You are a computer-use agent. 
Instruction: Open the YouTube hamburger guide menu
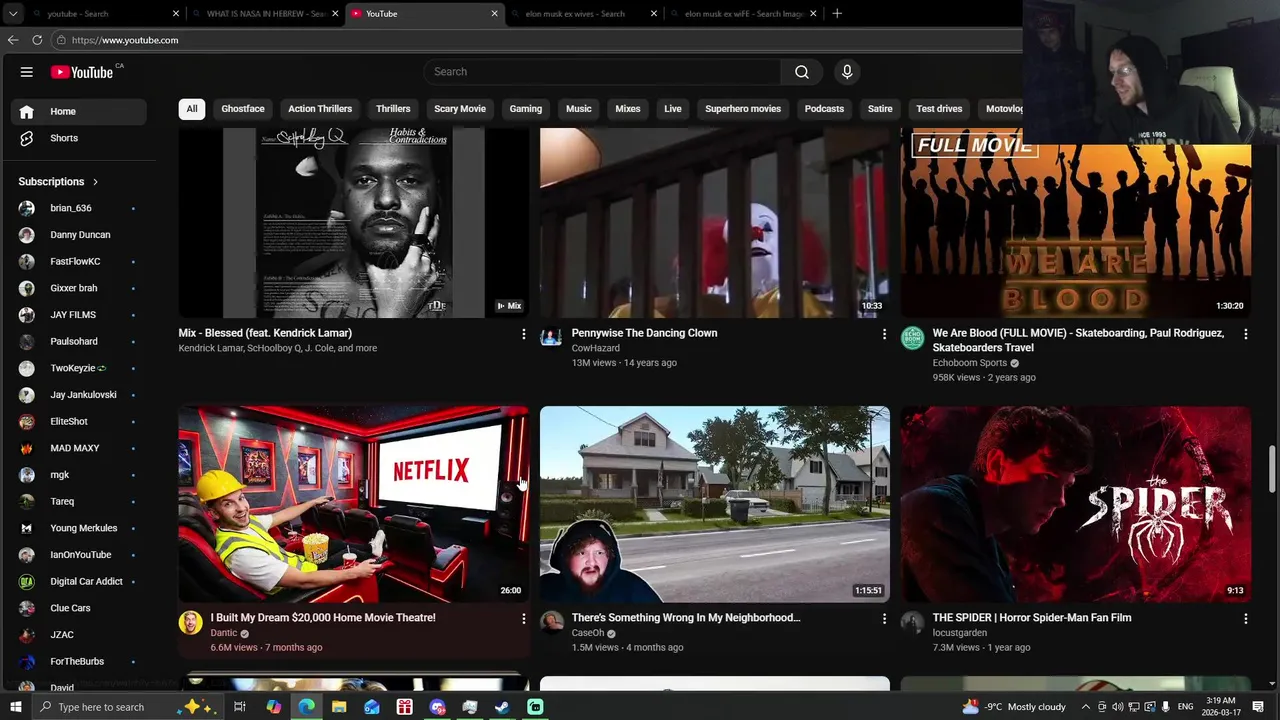point(27,72)
